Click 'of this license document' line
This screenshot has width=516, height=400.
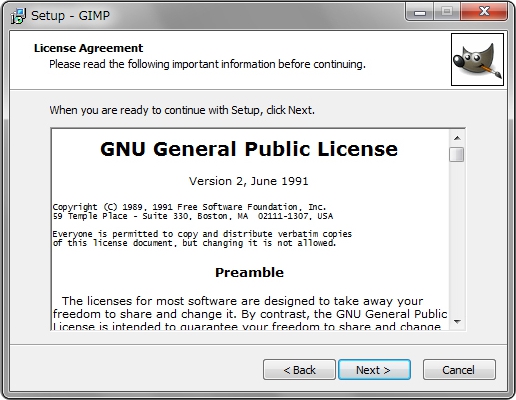(194, 243)
